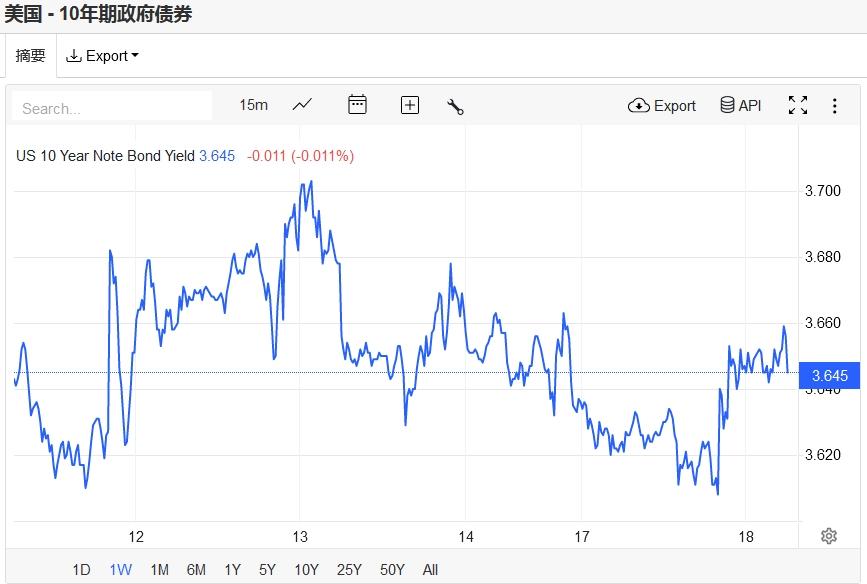Switch to the 摘要 tab
Screen dimensions: 867x584
coord(30,56)
